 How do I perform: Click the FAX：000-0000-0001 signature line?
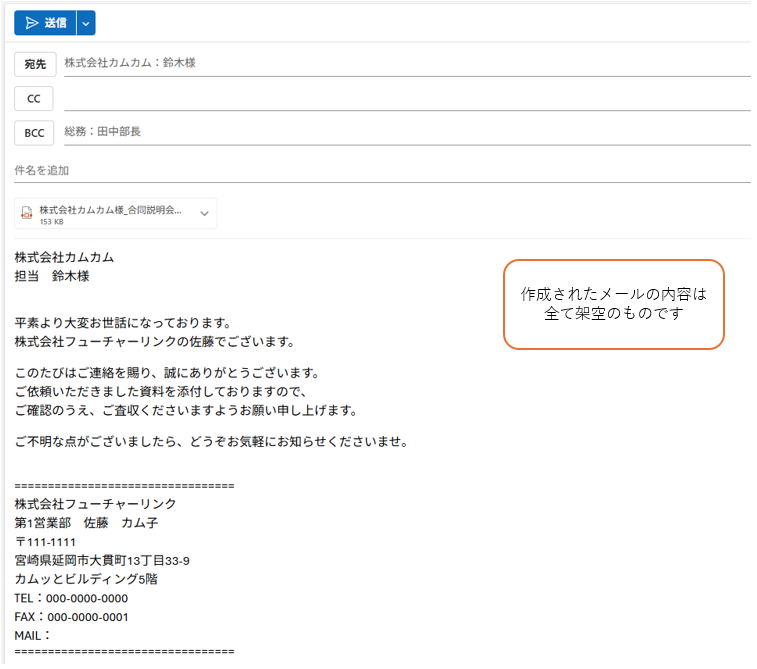tap(71, 617)
